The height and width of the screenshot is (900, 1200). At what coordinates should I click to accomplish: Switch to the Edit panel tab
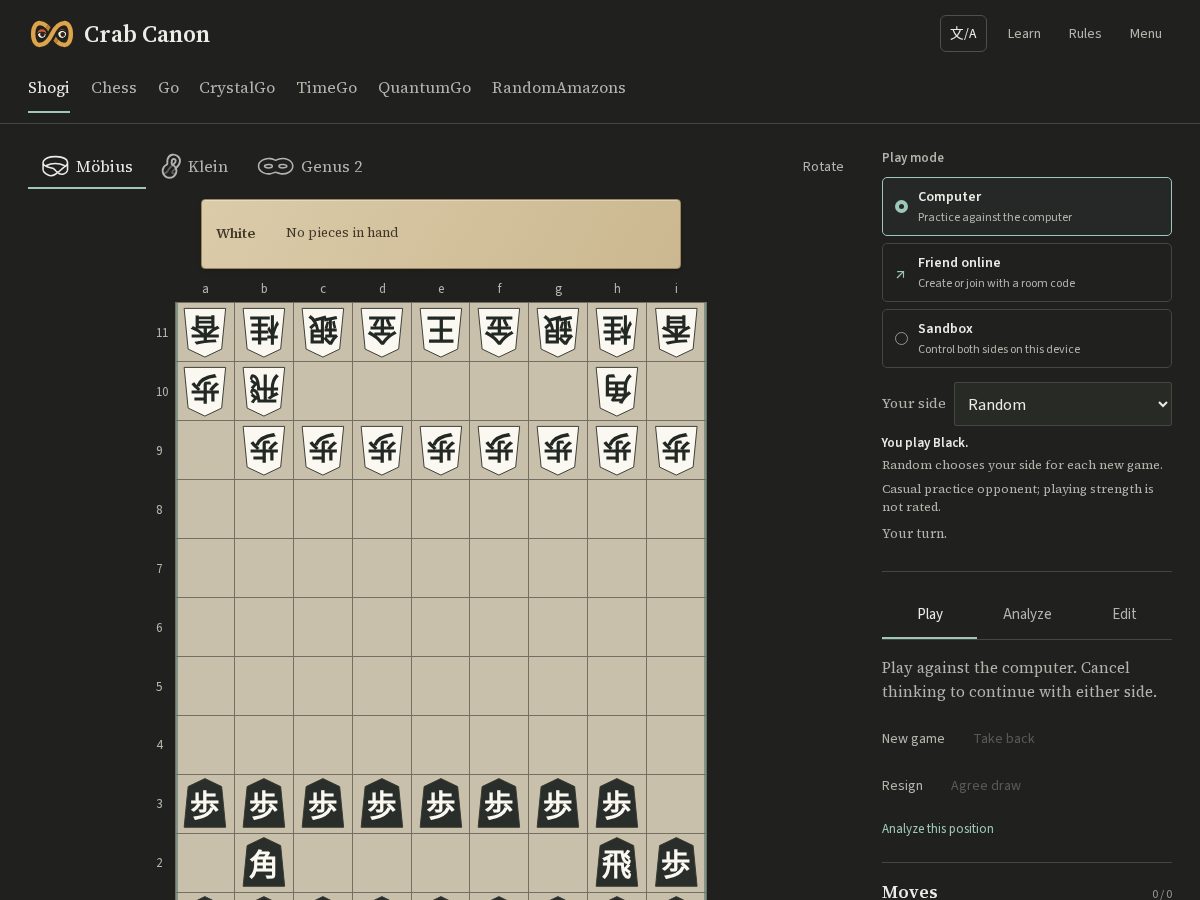click(x=1124, y=614)
